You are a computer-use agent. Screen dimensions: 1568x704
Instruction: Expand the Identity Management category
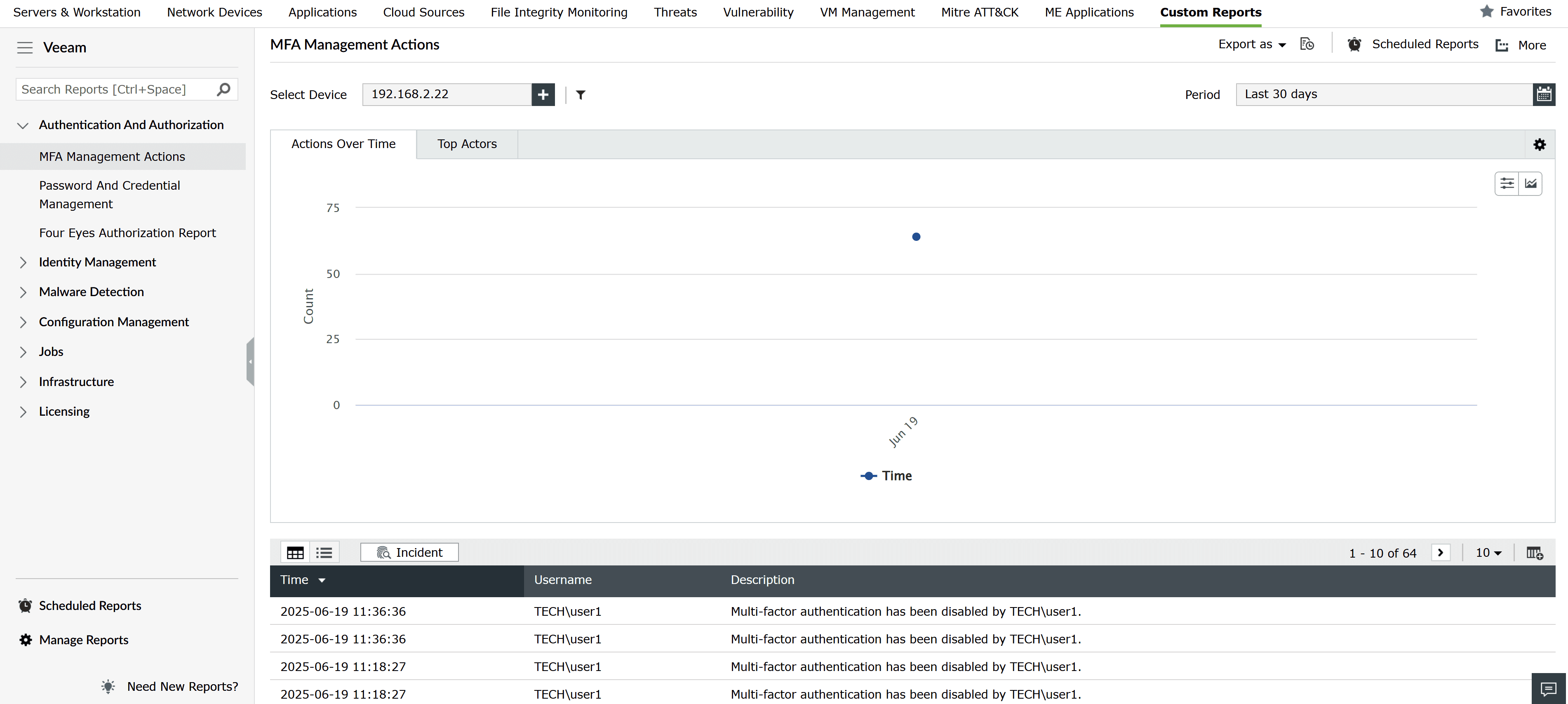97,262
